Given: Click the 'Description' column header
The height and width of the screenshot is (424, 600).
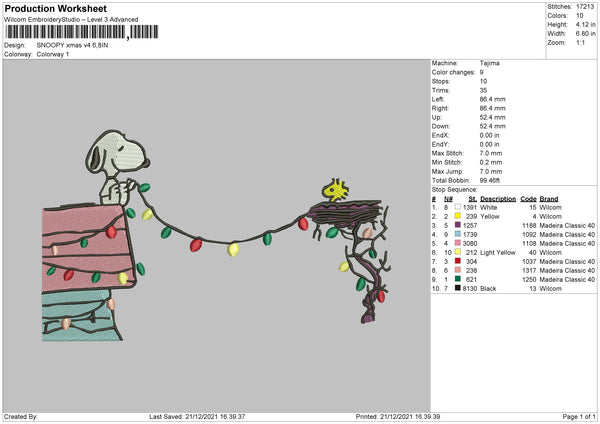Looking at the screenshot, I should (x=498, y=199).
